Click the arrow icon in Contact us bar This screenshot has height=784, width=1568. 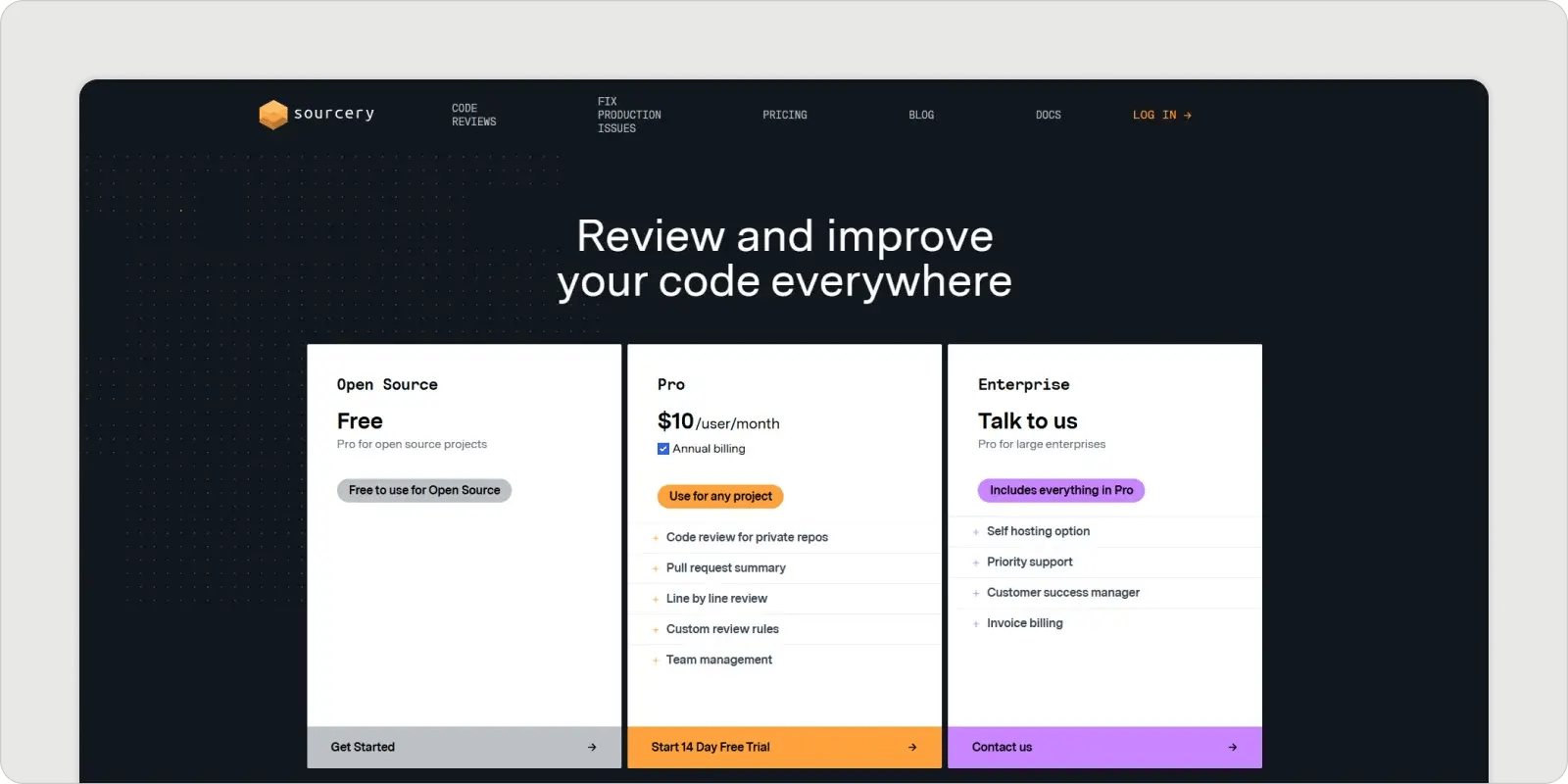coord(1232,748)
